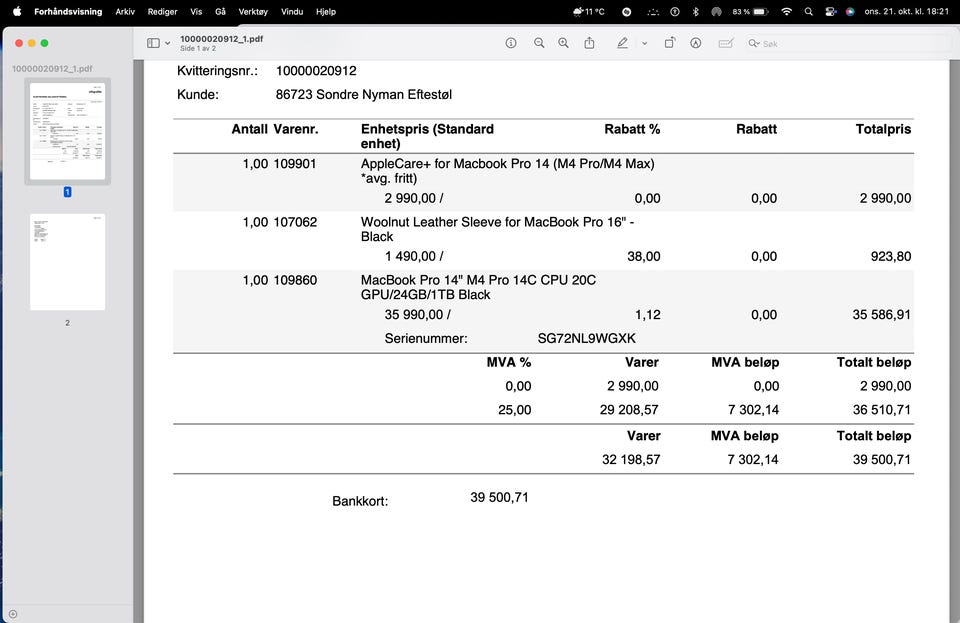Toggle the sidebar view button in toolbar
The height and width of the screenshot is (623, 960).
pyautogui.click(x=153, y=43)
